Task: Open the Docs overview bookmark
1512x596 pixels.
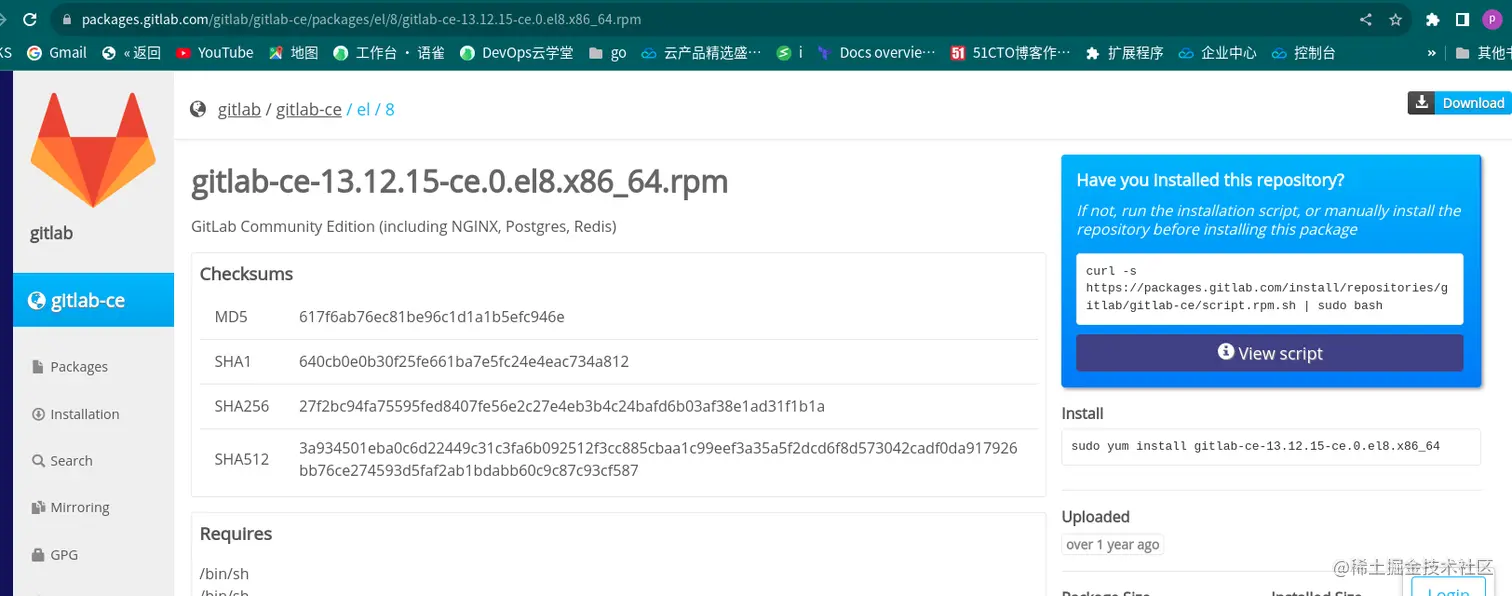Action: point(876,53)
